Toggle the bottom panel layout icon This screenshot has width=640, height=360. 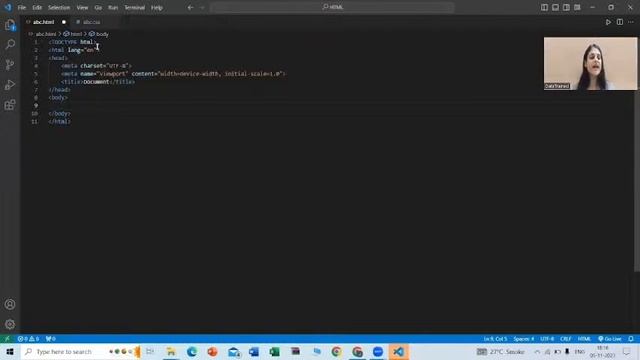click(x=556, y=7)
